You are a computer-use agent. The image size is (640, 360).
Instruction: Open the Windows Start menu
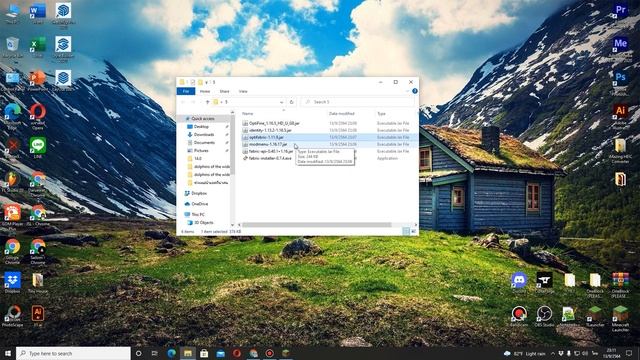(8, 353)
